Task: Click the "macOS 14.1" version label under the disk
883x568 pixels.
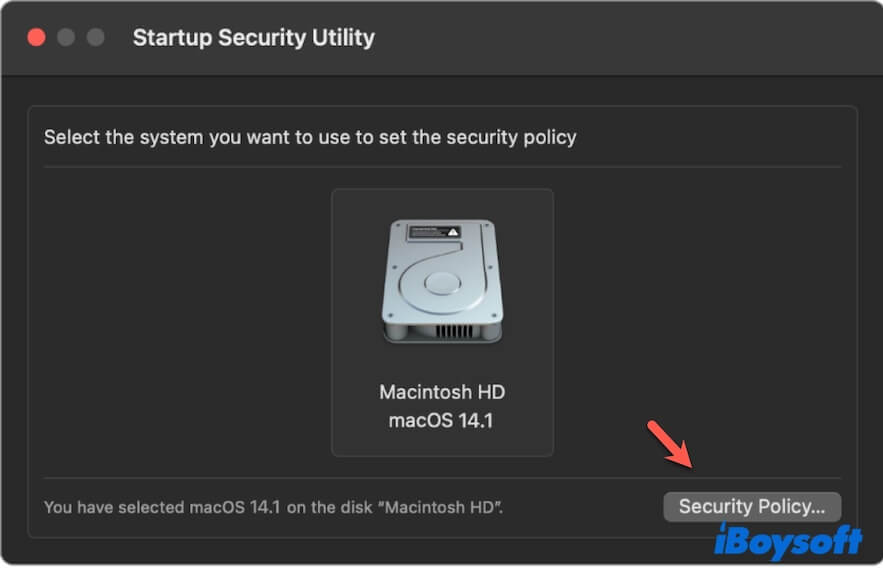Action: pos(441,420)
